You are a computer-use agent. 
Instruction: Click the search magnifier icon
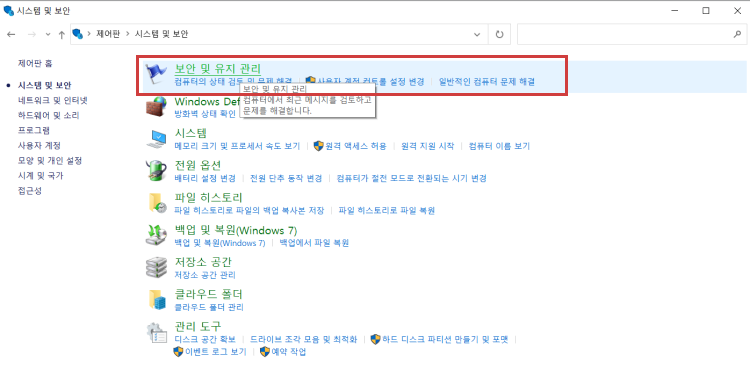point(737,34)
